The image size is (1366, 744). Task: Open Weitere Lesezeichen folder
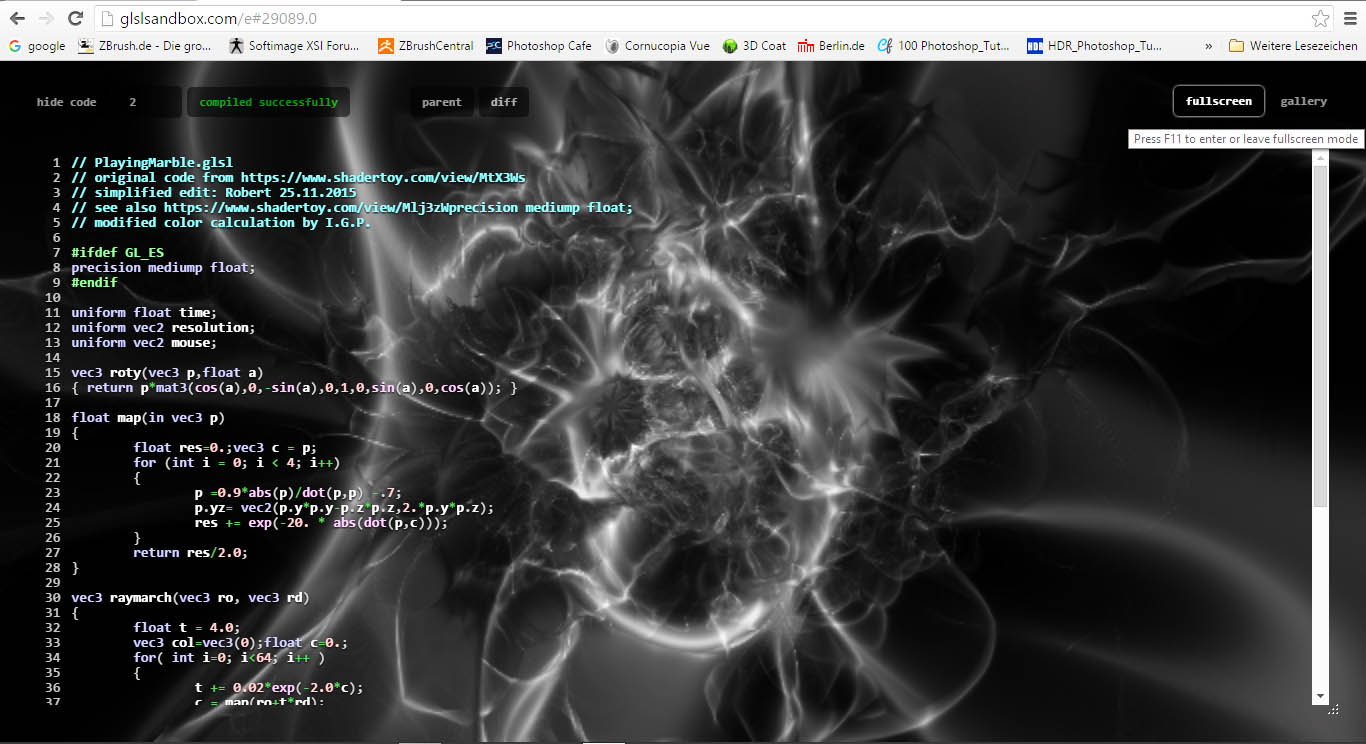click(x=1293, y=46)
